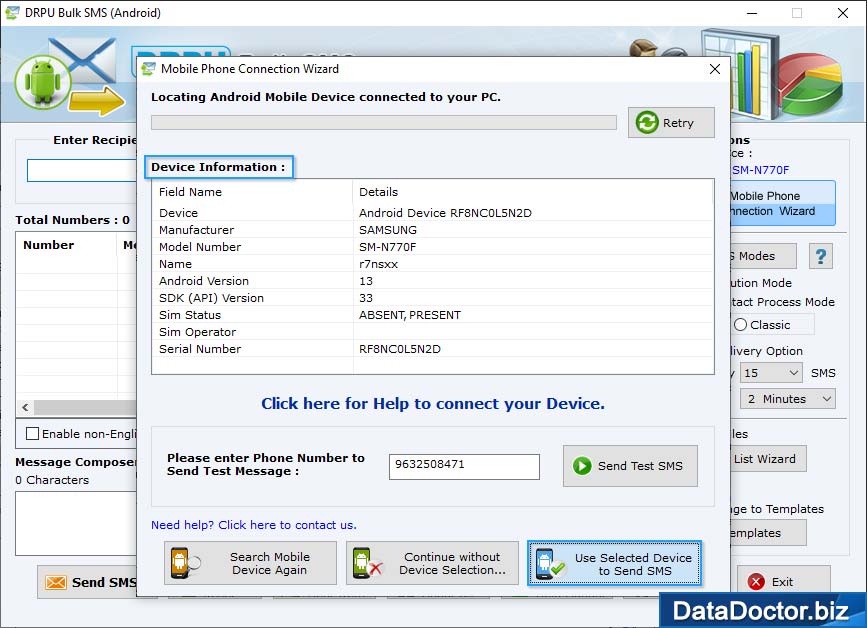The height and width of the screenshot is (628, 867).
Task: Click the orange Send SMS envelope icon
Action: (56, 583)
